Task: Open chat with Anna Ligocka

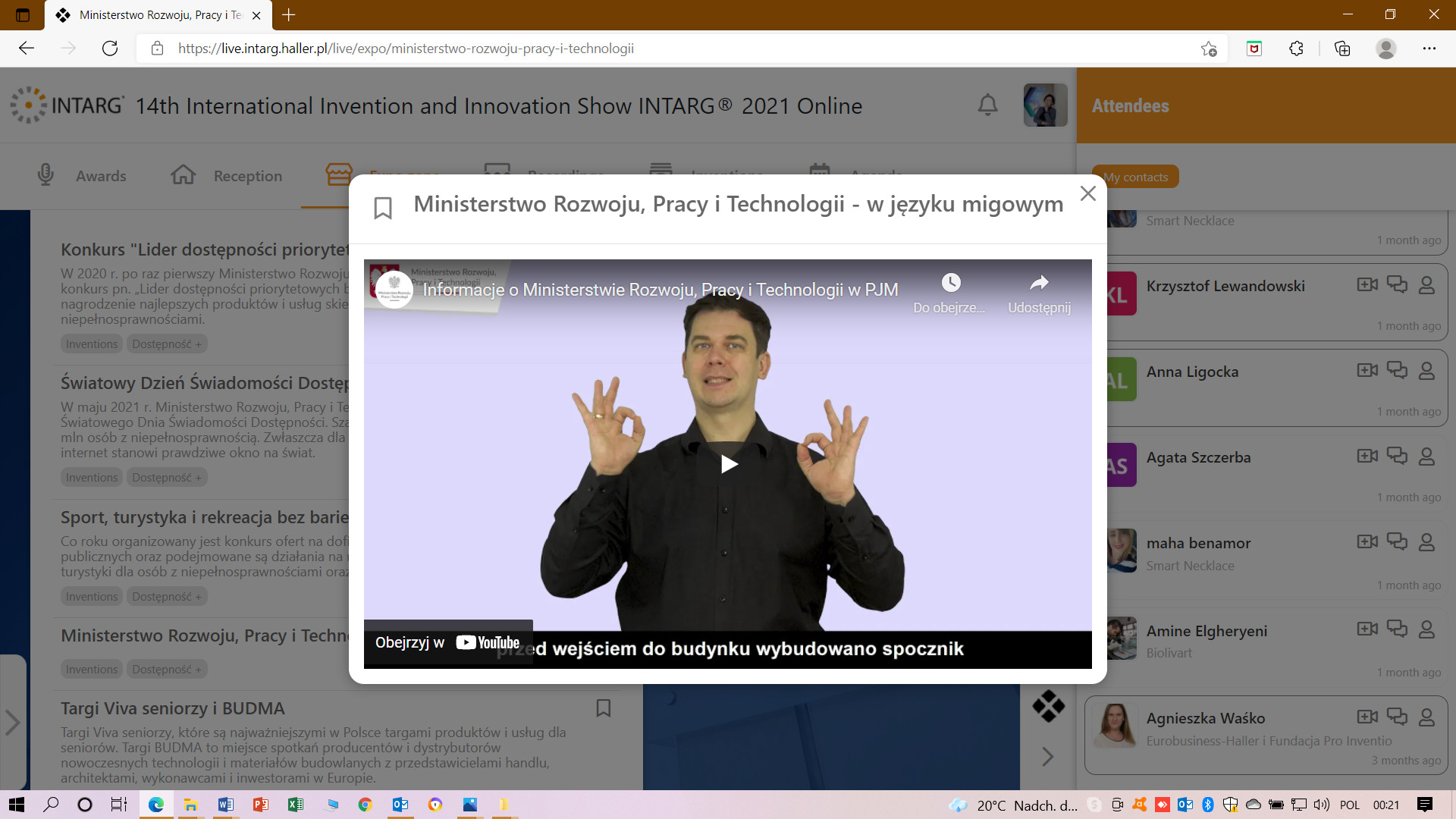Action: tap(1397, 370)
